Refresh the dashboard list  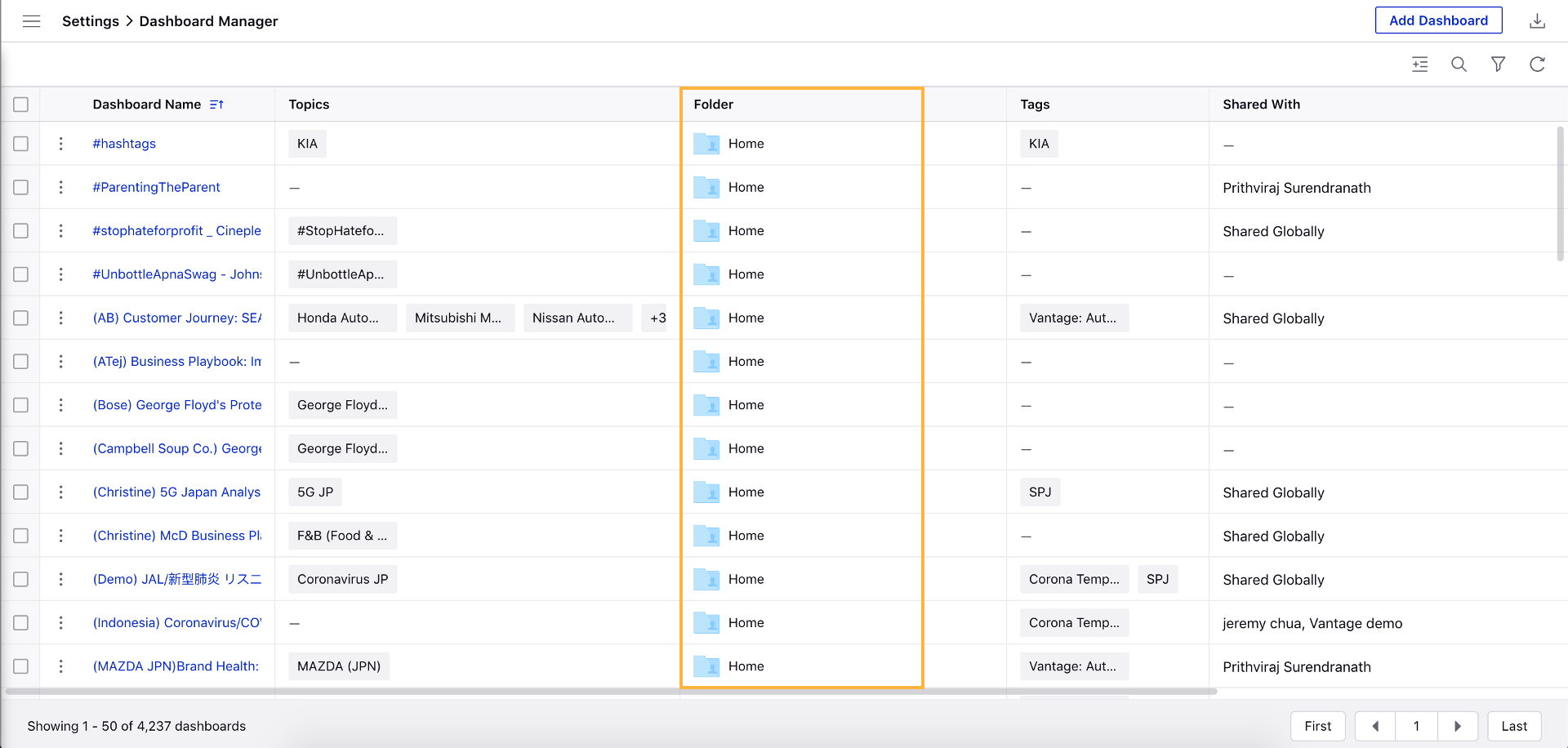pyautogui.click(x=1537, y=65)
